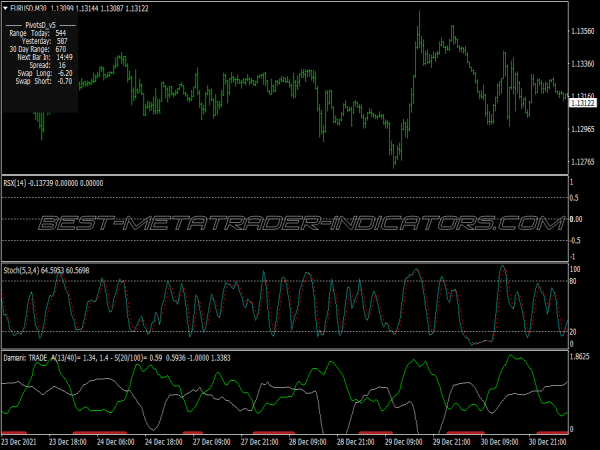Click the 1.12765 price axis label

pyautogui.click(x=583, y=162)
